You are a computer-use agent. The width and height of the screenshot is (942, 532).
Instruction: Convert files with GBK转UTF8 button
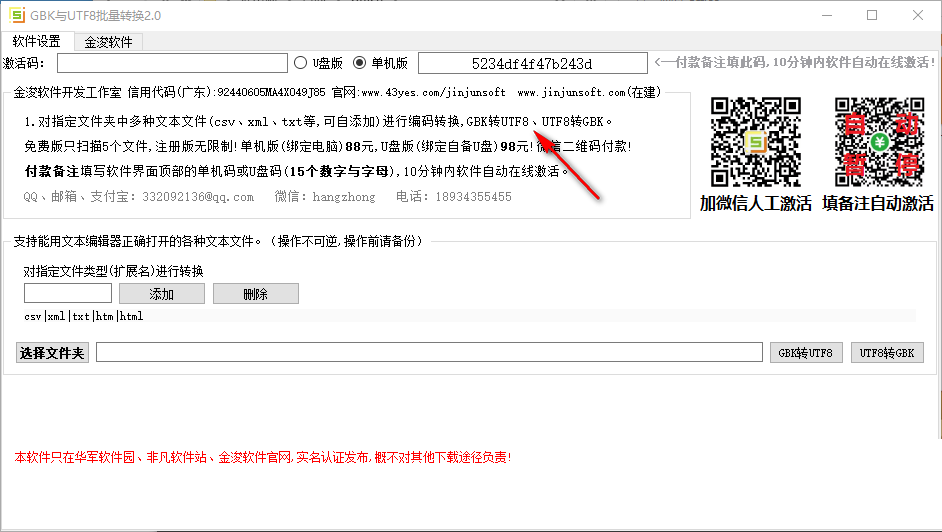tap(806, 352)
